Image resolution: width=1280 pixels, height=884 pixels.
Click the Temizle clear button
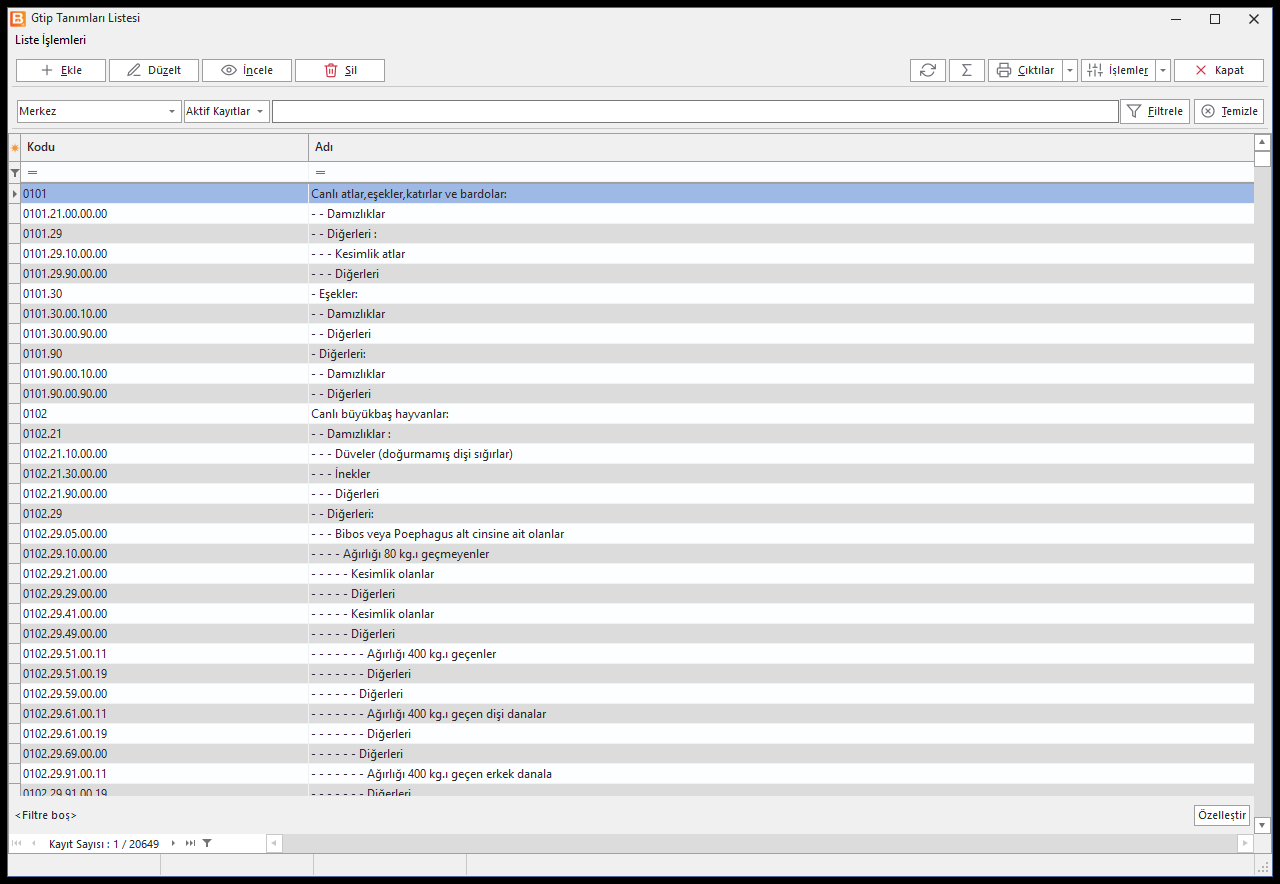point(1229,111)
